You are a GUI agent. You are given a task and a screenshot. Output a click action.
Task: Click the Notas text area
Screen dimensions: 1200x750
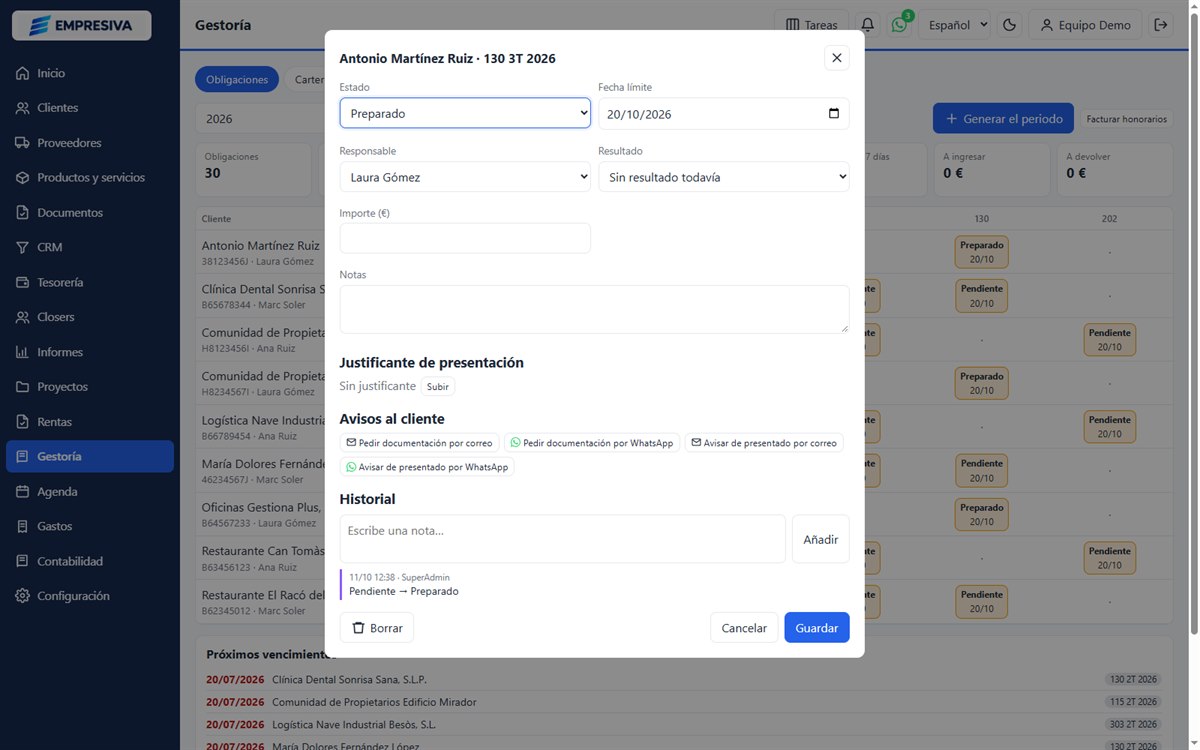click(x=595, y=309)
